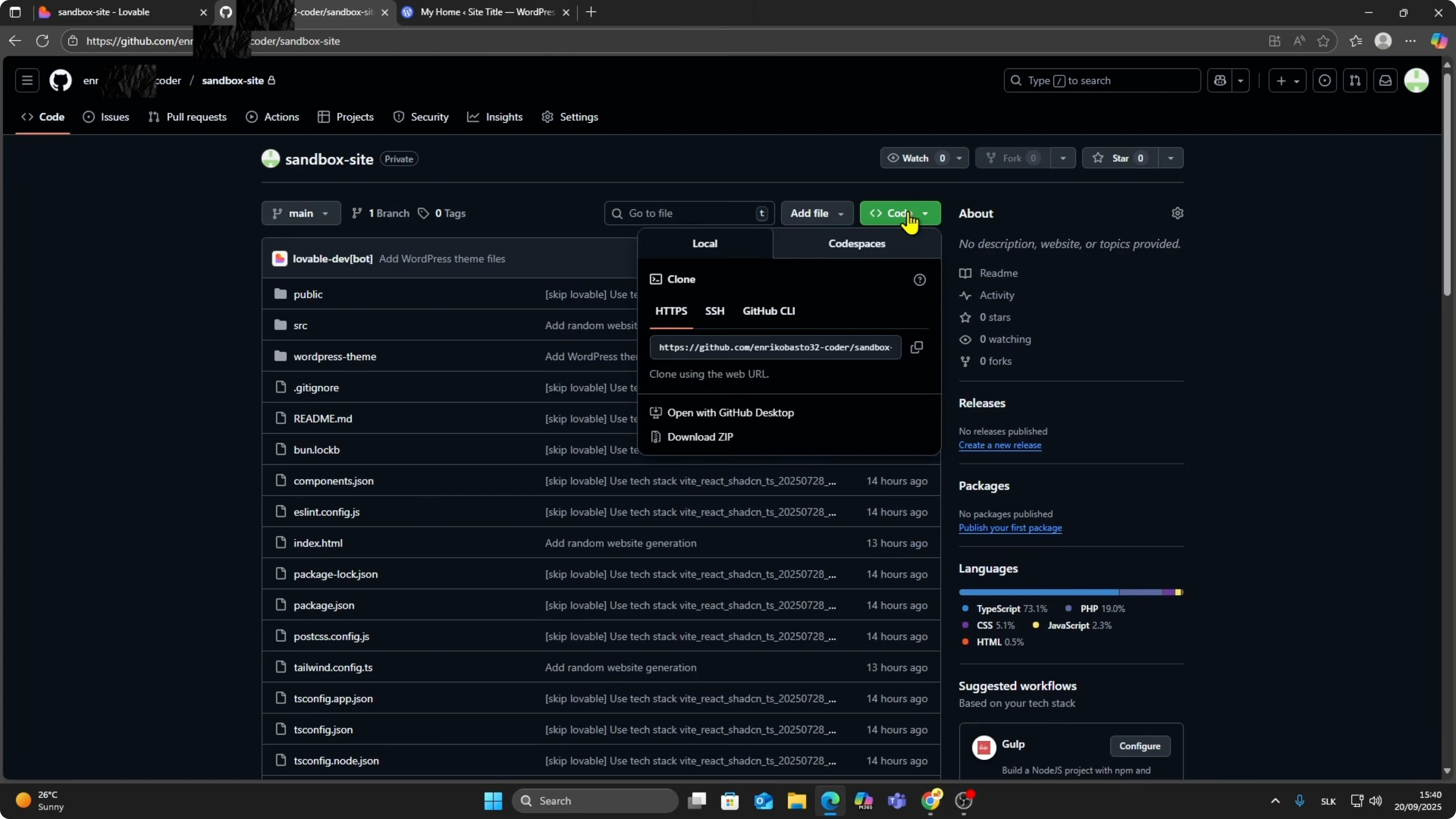Viewport: 1456px width, 819px height.
Task: Open the public folder
Action: [308, 294]
